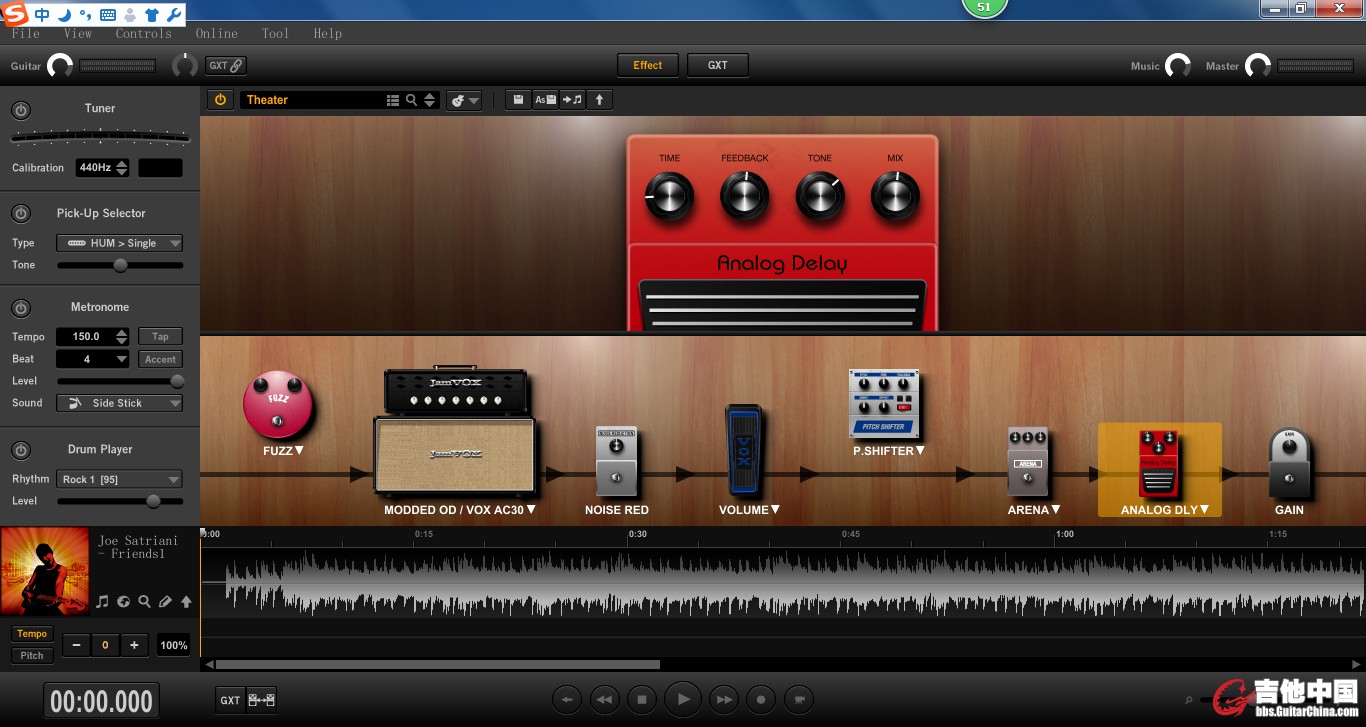The image size is (1366, 727).
Task: Click the minus button beside the 0 value
Action: click(76, 645)
